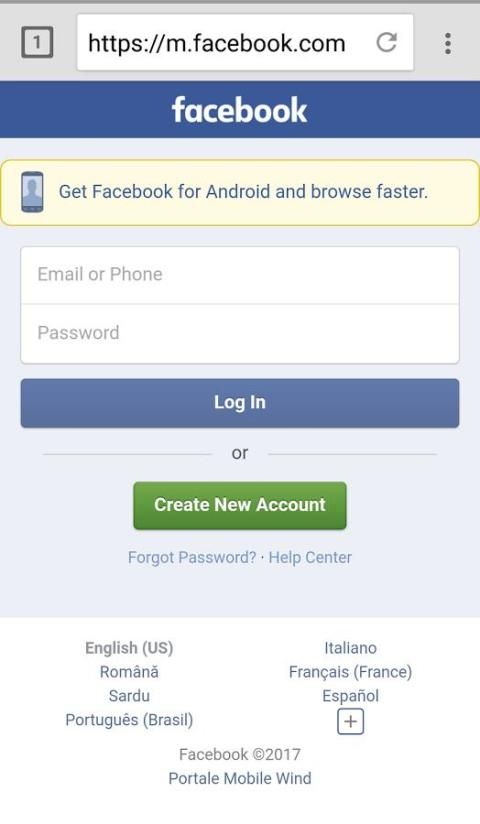Viewport: 480px width, 824px height.
Task: Open the browser three-dot overflow menu
Action: (x=448, y=43)
